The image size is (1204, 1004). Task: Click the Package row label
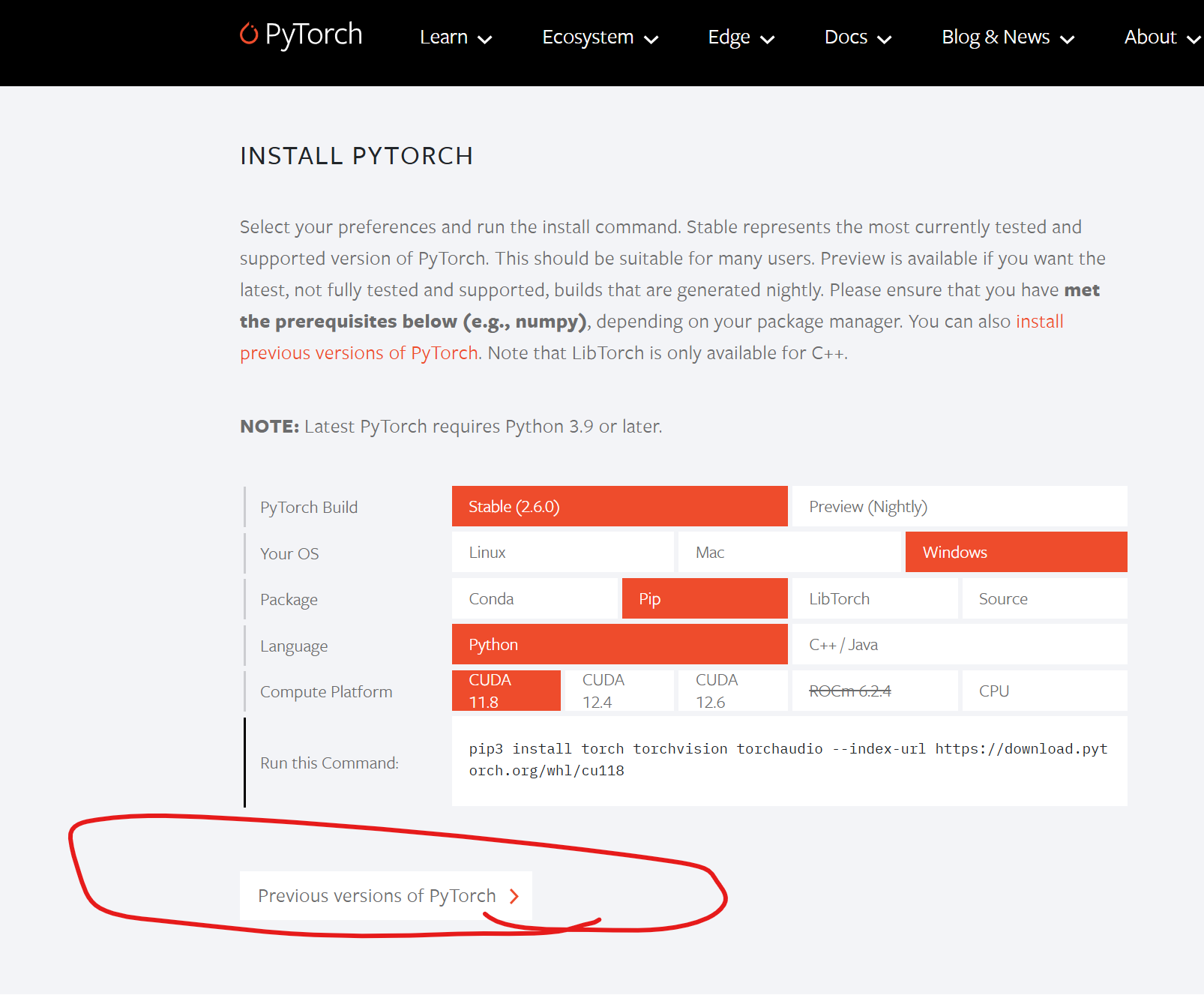[289, 600]
